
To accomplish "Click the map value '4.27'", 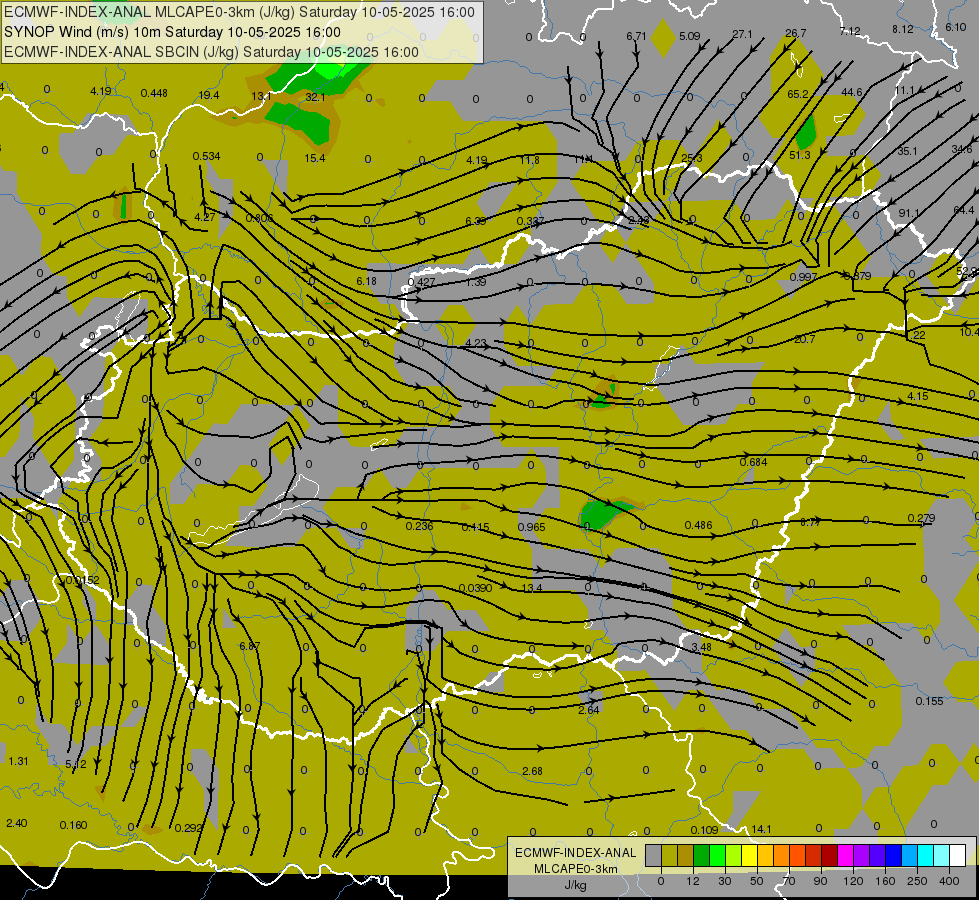I will pos(205,217).
